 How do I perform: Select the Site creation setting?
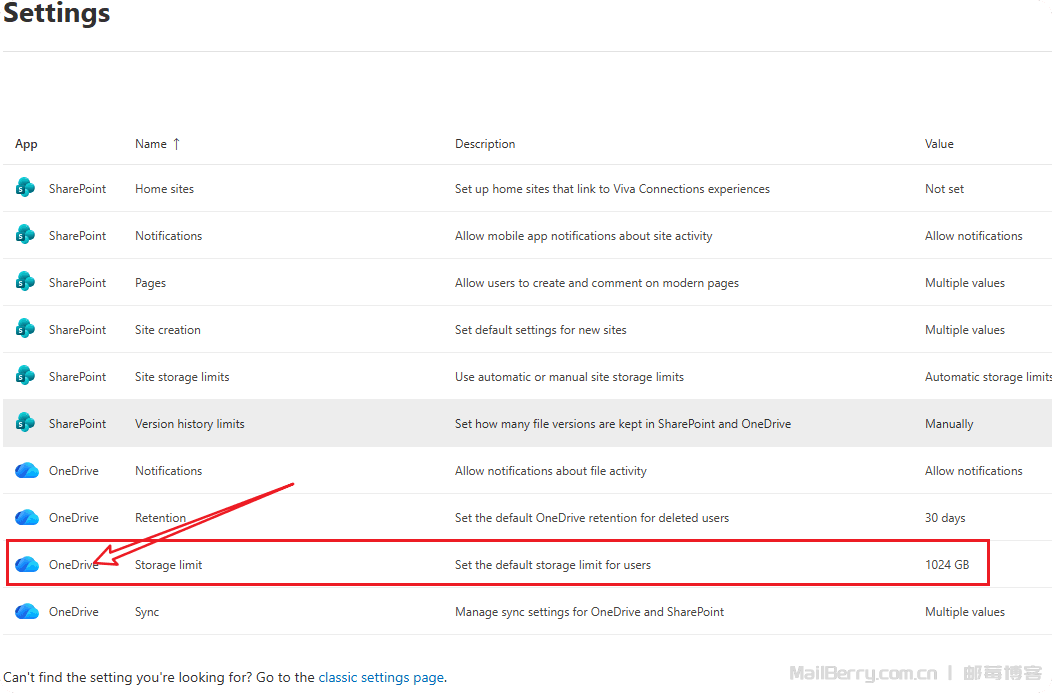pos(167,330)
